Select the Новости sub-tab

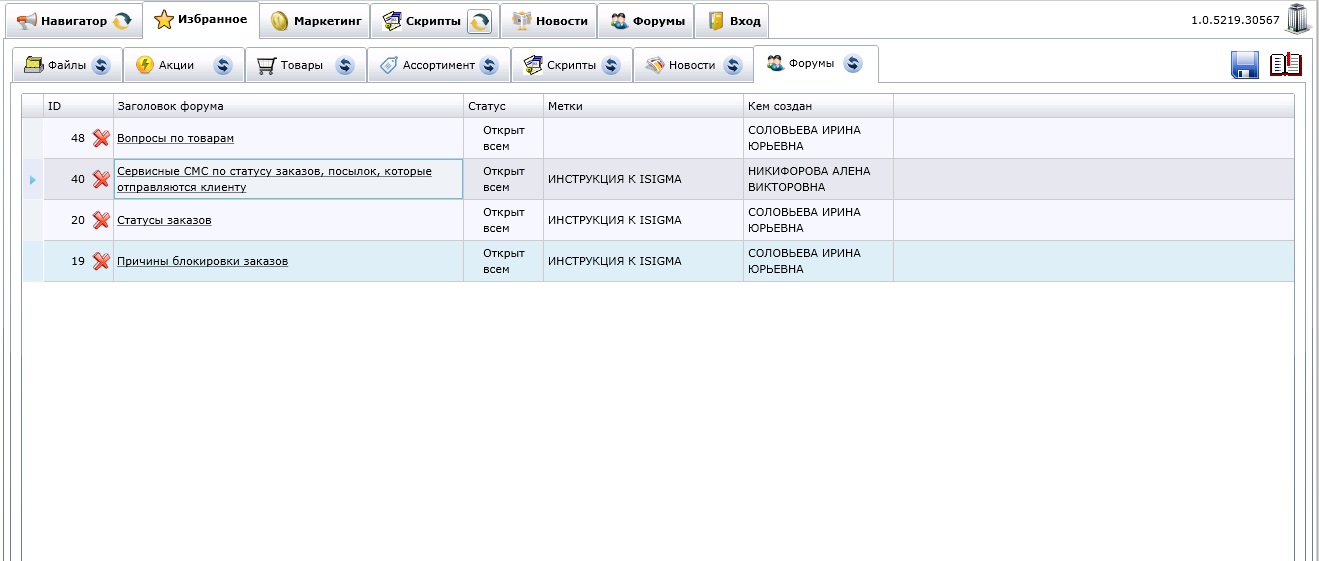(x=692, y=65)
